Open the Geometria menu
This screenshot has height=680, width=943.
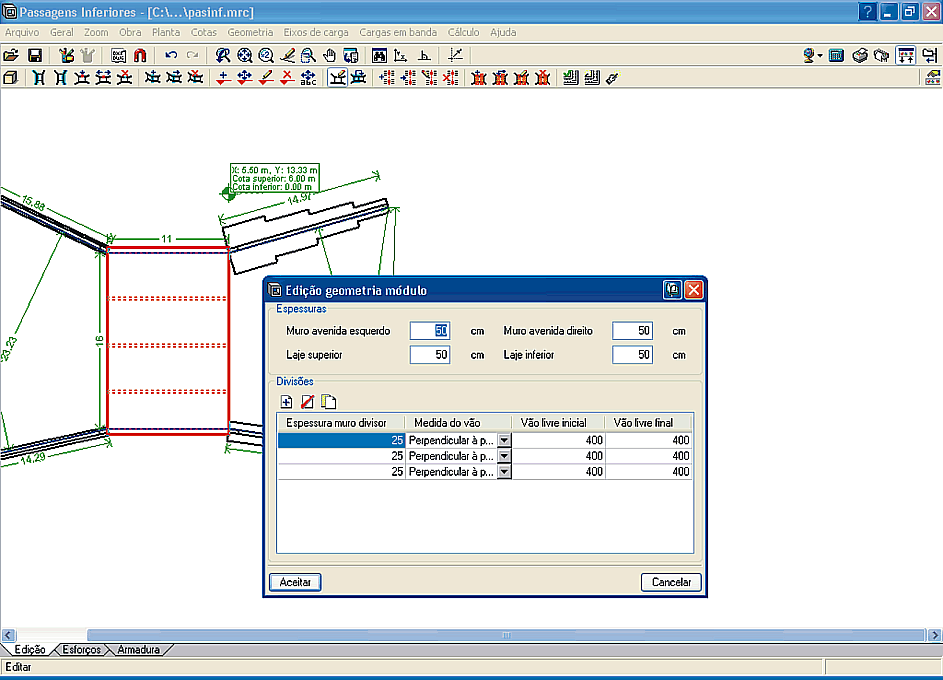pos(250,32)
